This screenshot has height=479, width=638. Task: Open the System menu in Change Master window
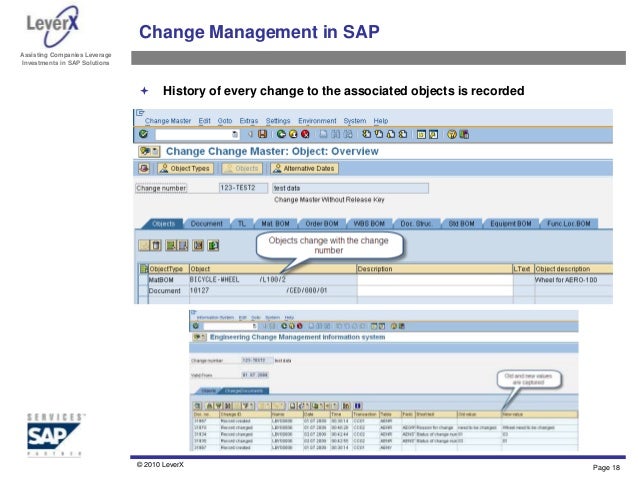tap(354, 121)
